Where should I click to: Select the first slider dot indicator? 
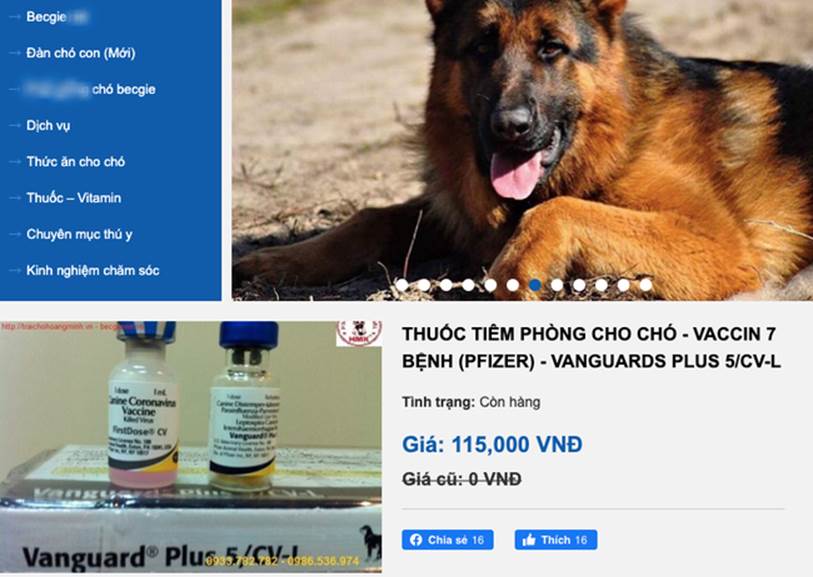pyautogui.click(x=402, y=285)
